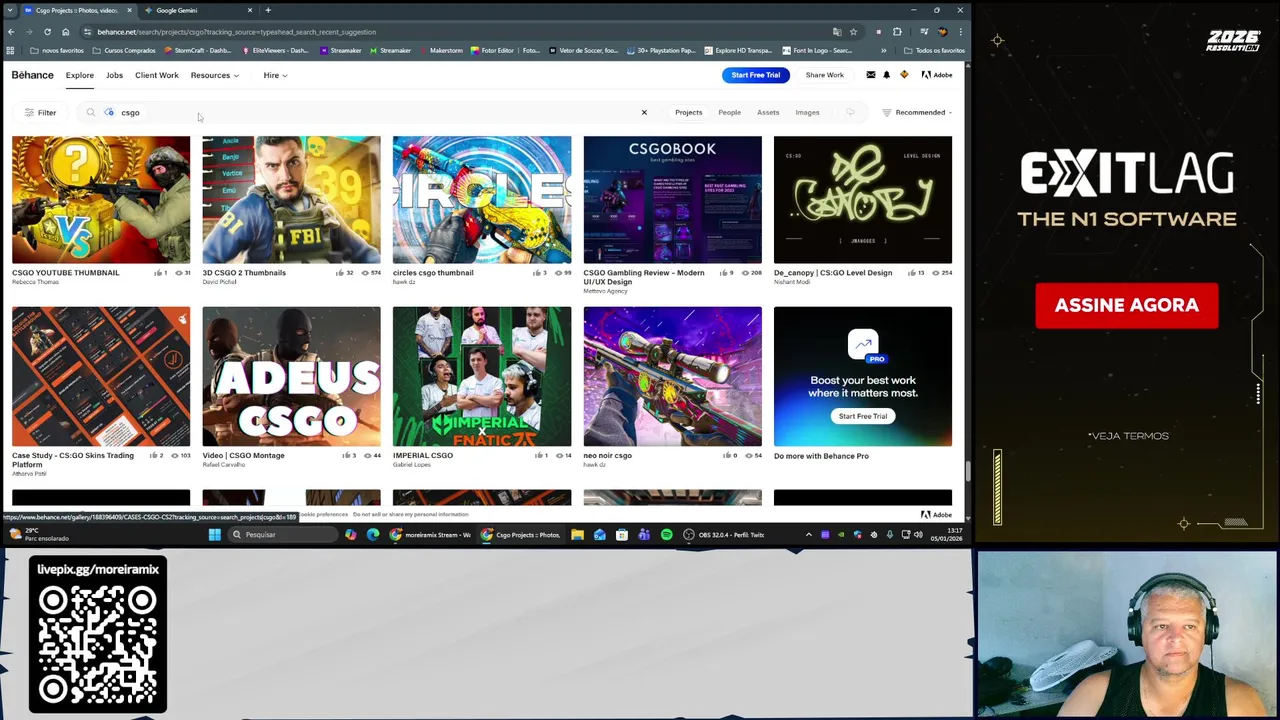Viewport: 1280px width, 720px height.
Task: Show hidden system tray icons chevron
Action: click(x=809, y=535)
